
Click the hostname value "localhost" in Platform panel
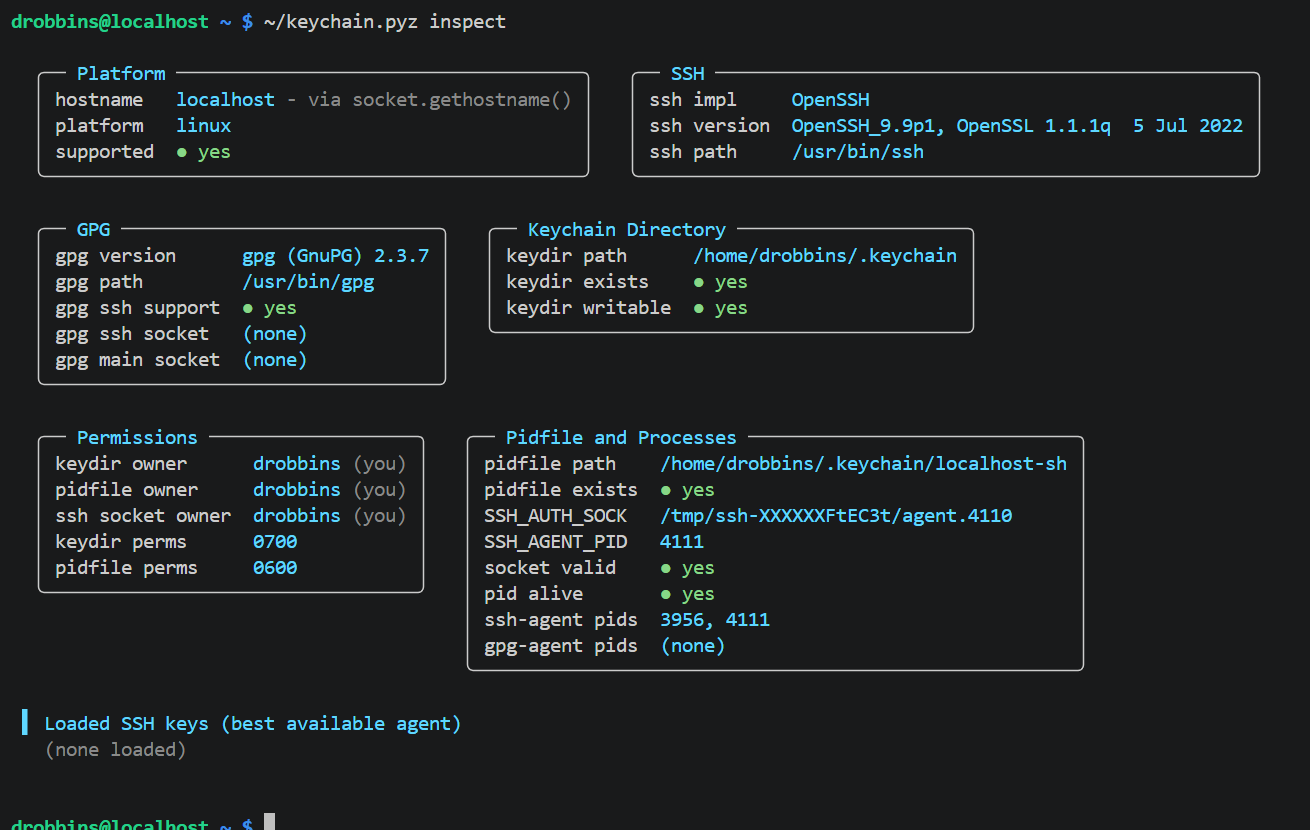click(226, 100)
